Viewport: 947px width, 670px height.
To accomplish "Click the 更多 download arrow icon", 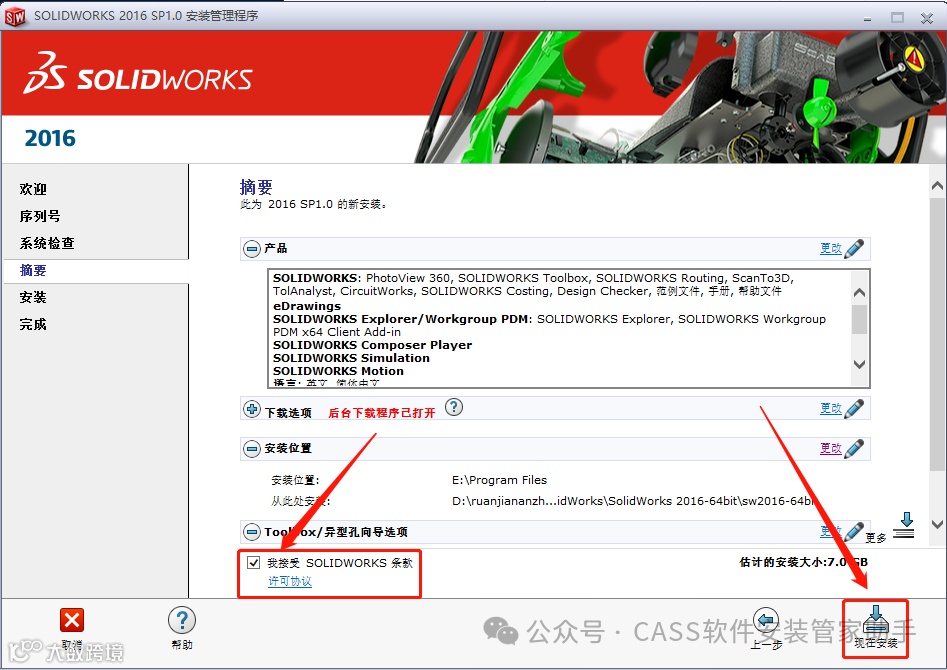I will point(904,526).
